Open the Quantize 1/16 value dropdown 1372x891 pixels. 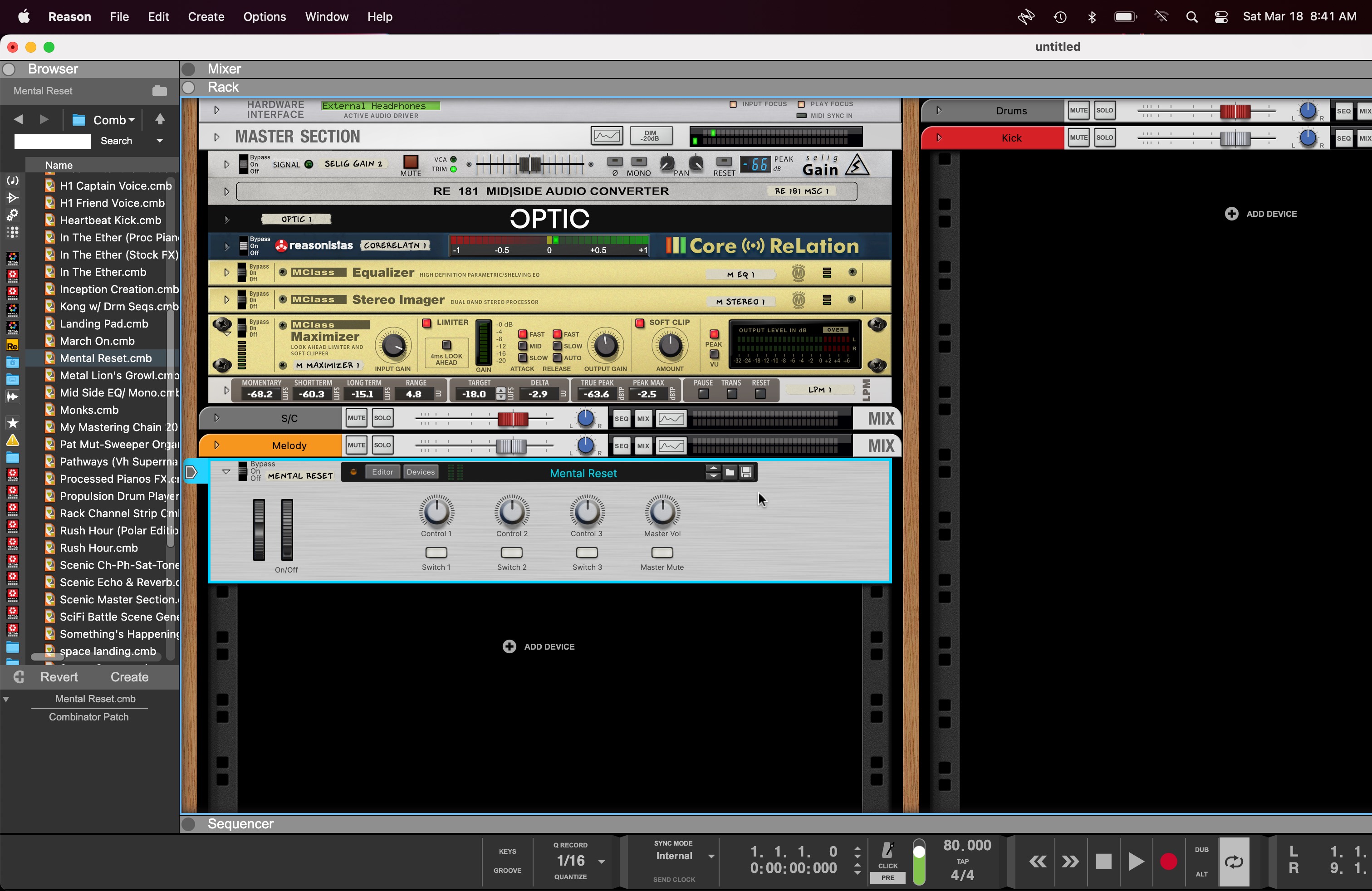(601, 861)
